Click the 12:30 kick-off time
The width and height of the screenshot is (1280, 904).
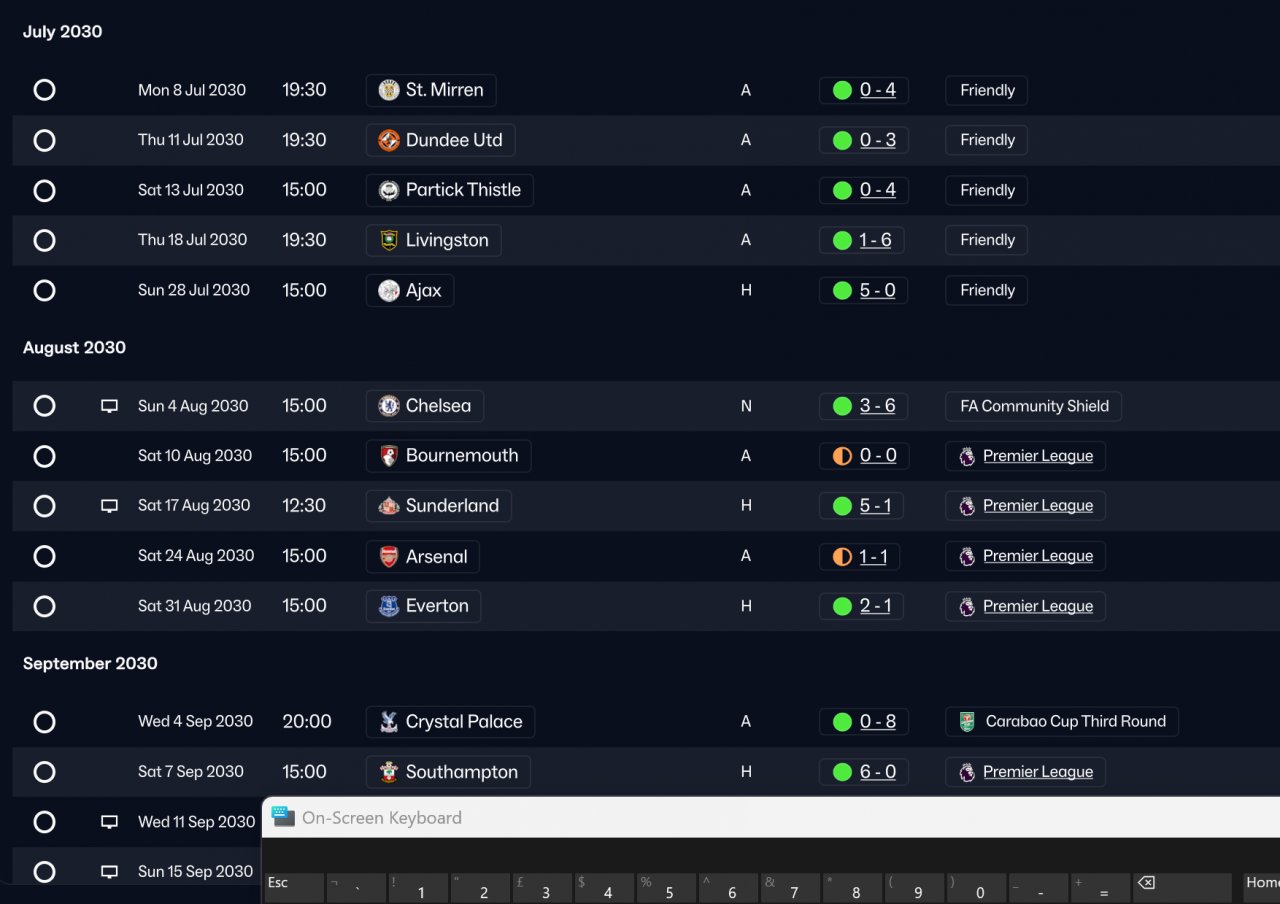pyautogui.click(x=304, y=506)
